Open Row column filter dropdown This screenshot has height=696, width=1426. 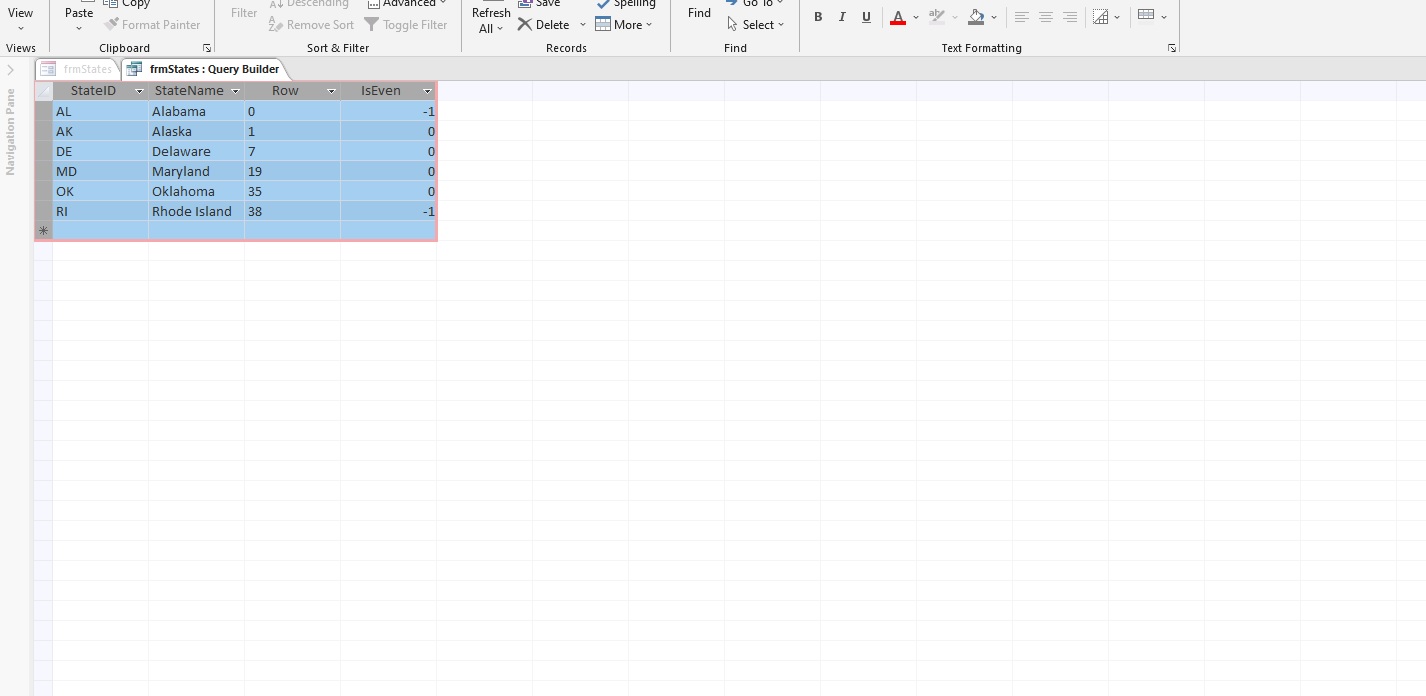click(331, 91)
